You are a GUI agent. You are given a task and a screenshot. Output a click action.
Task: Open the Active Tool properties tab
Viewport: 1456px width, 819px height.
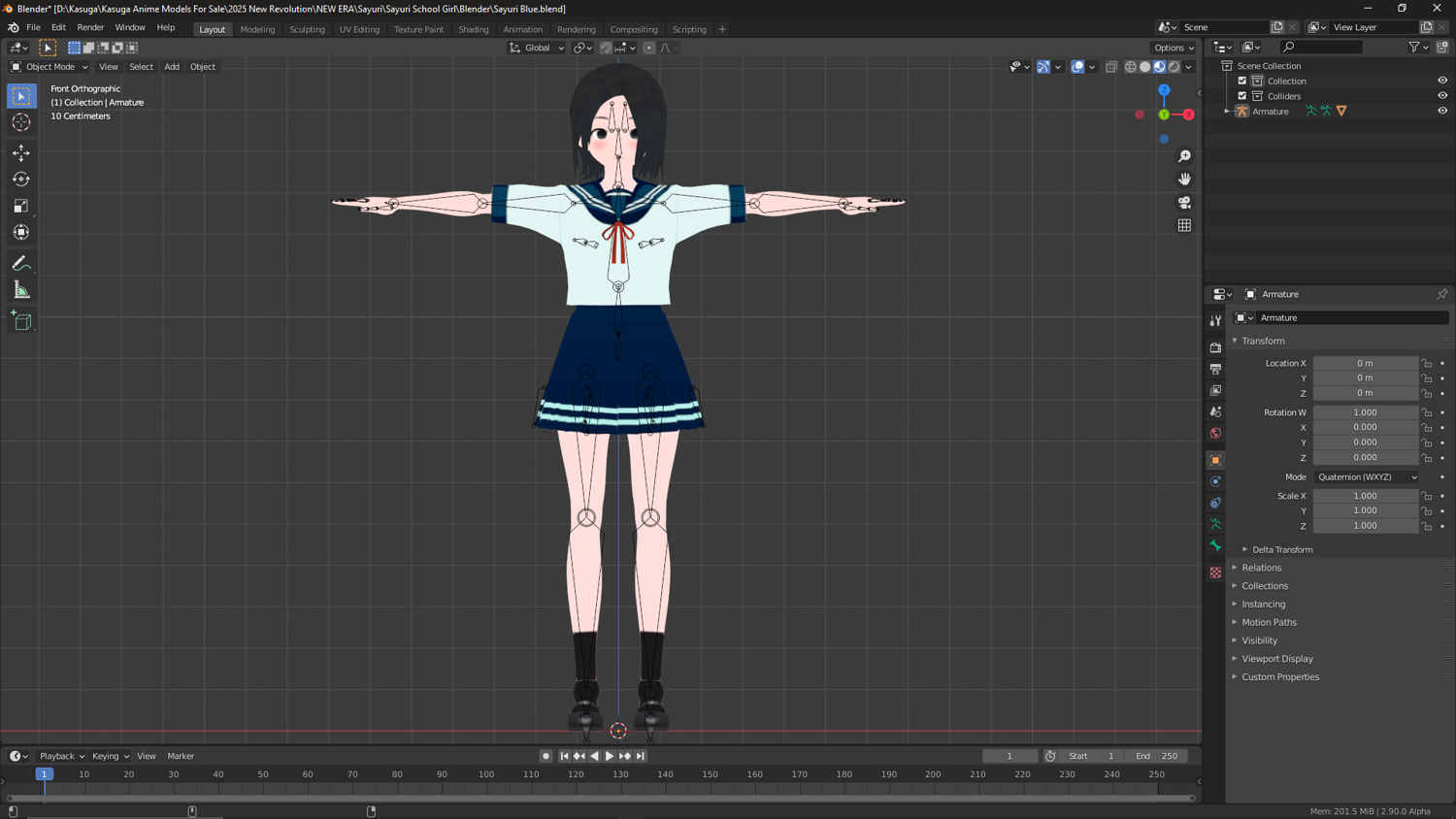pyautogui.click(x=1215, y=320)
